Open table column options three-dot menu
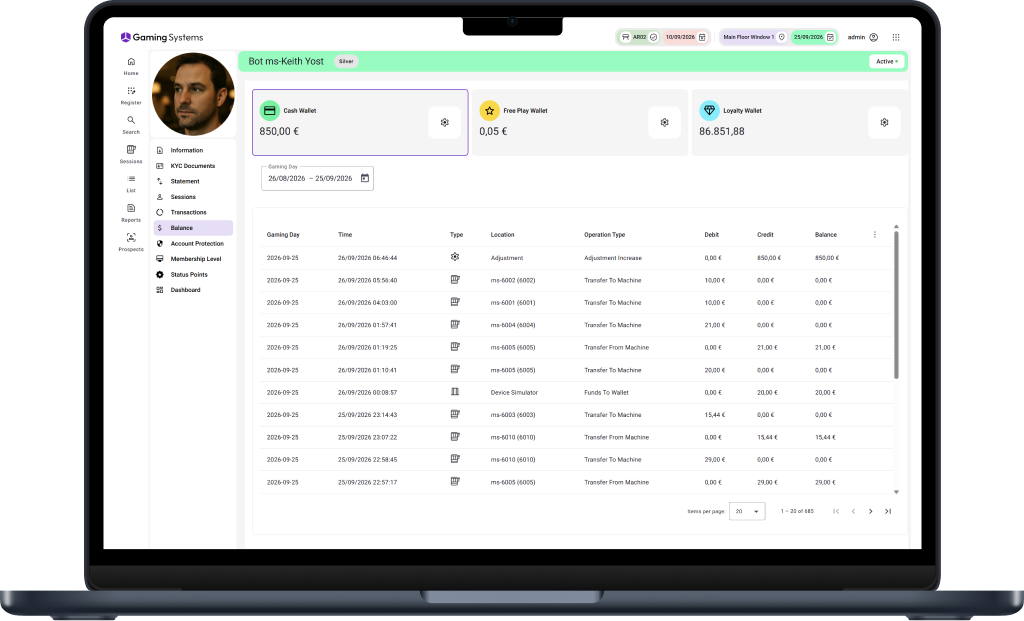The width and height of the screenshot is (1024, 621). pyautogui.click(x=875, y=234)
